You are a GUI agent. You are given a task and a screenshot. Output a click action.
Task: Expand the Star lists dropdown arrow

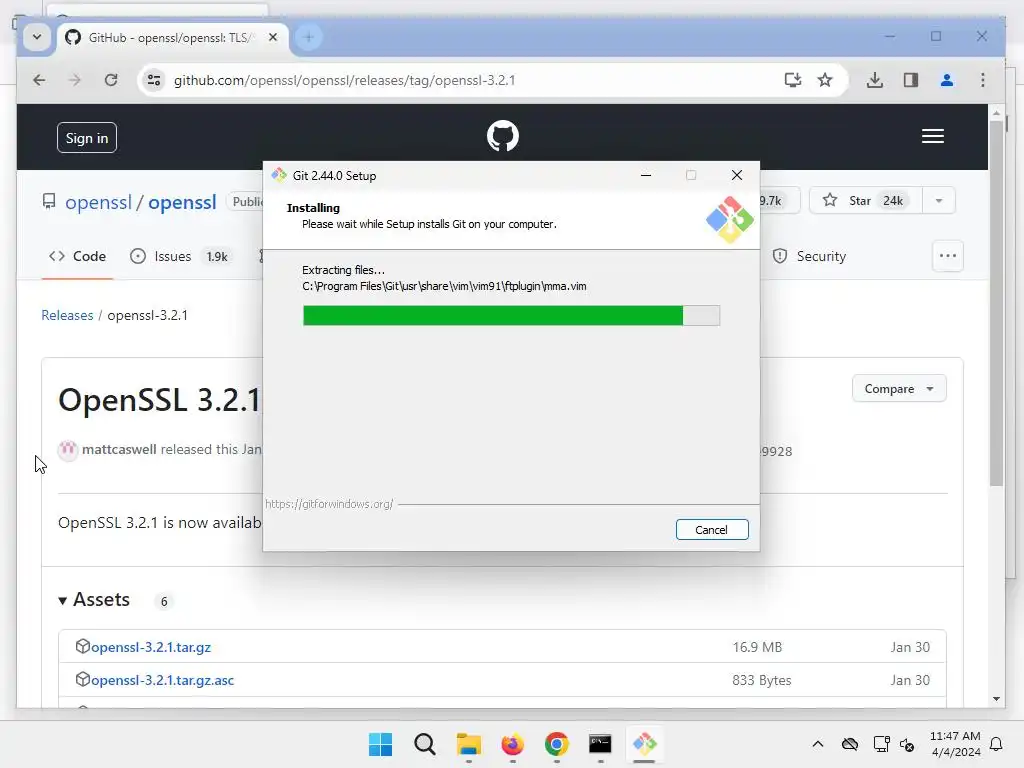(939, 200)
